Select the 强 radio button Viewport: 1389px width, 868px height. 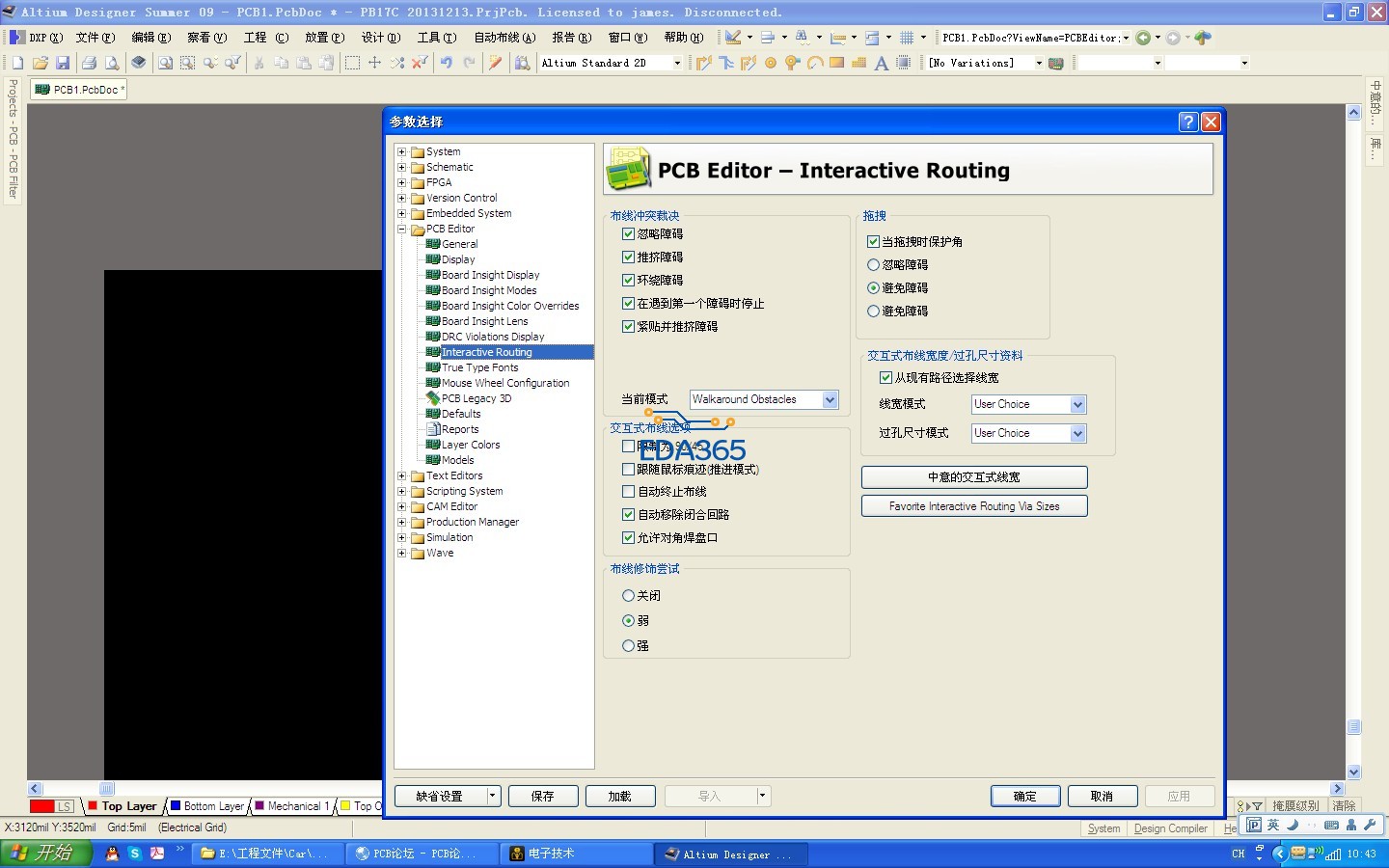click(629, 646)
